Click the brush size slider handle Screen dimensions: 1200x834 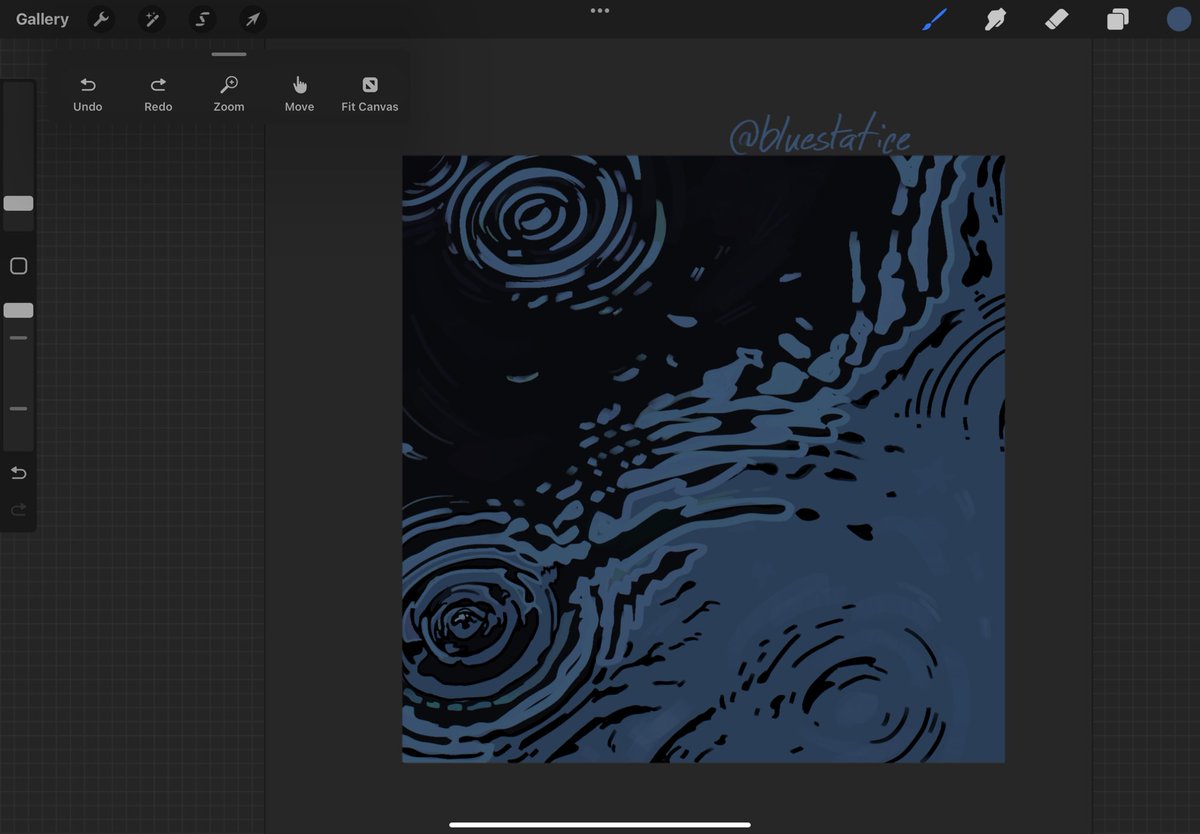pos(18,203)
